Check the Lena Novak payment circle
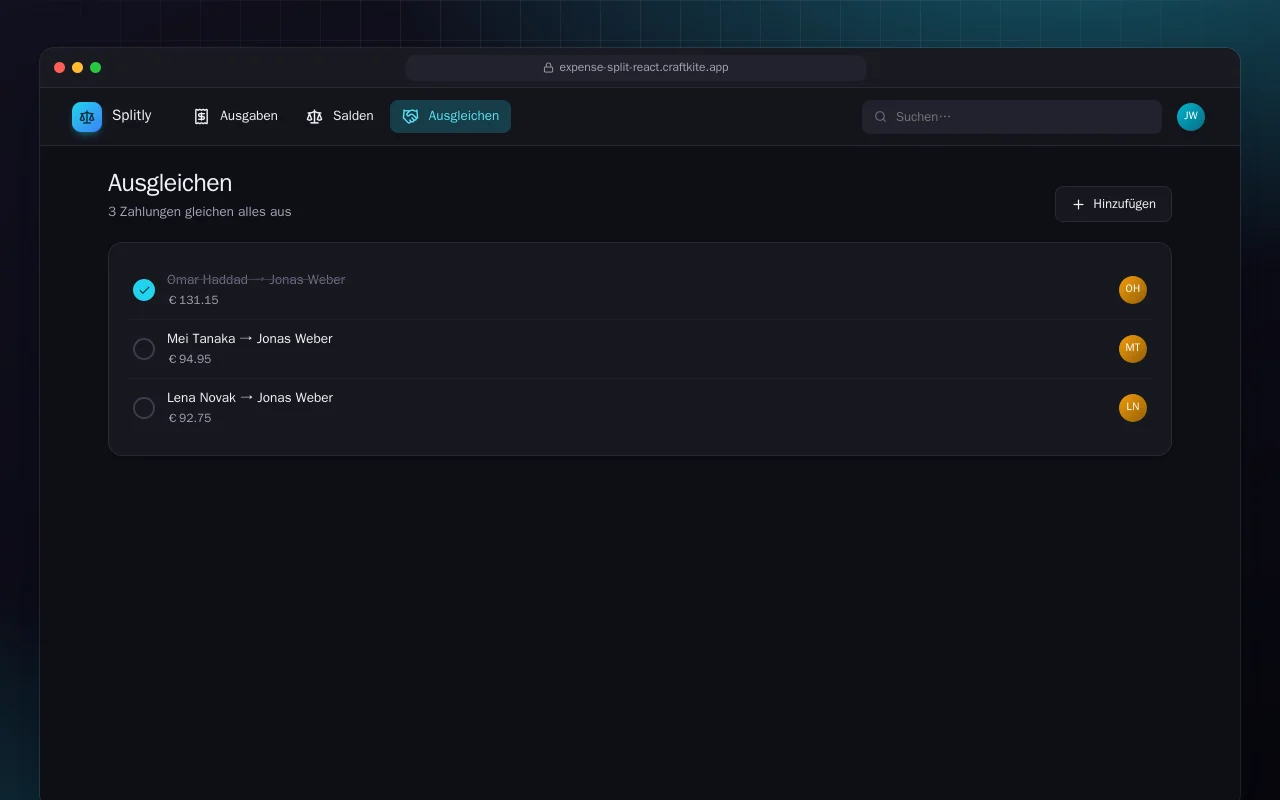1280x800 pixels. point(144,408)
